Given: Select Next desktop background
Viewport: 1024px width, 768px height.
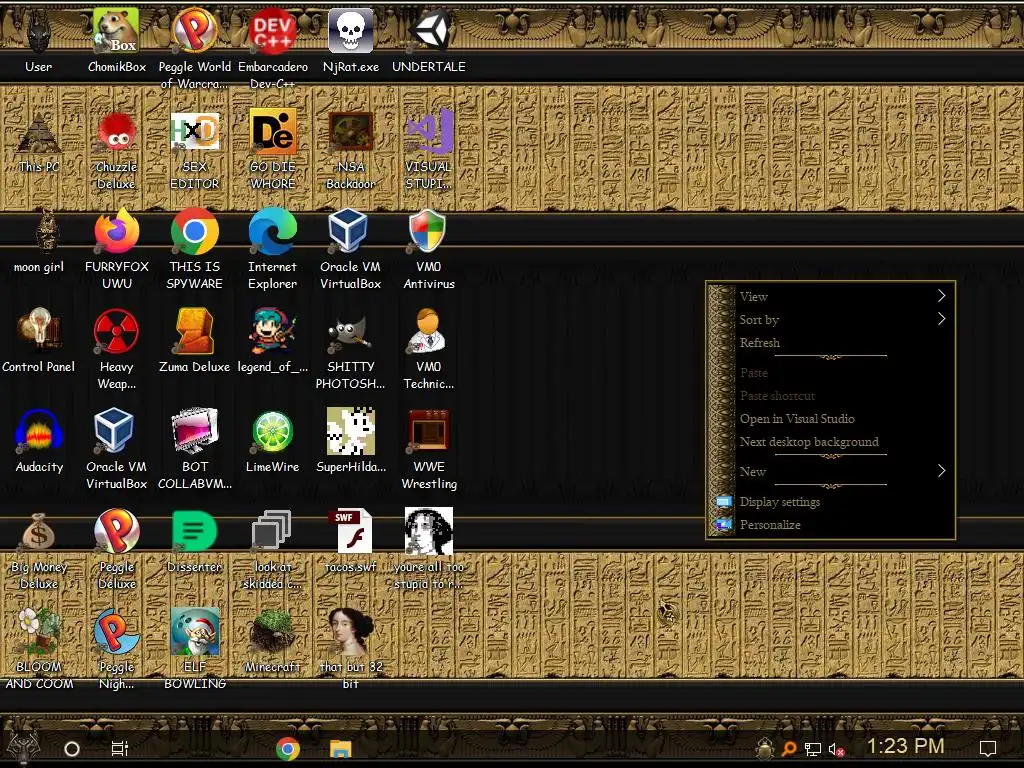Looking at the screenshot, I should 831,441.
